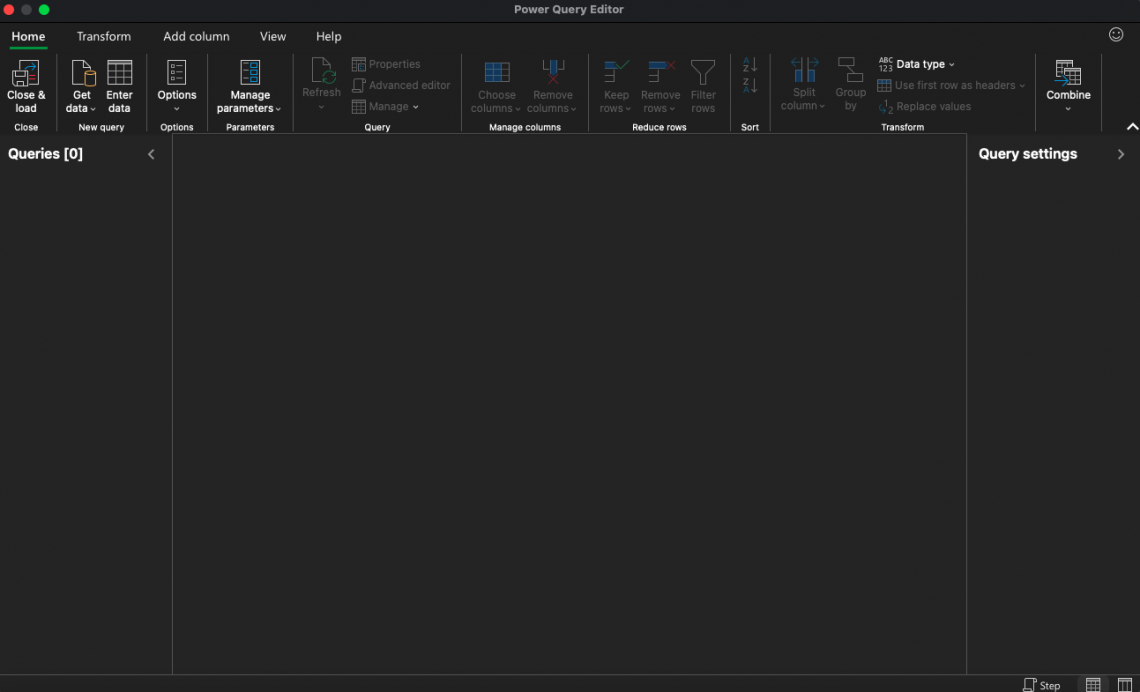Click the Choose columns icon

[497, 73]
